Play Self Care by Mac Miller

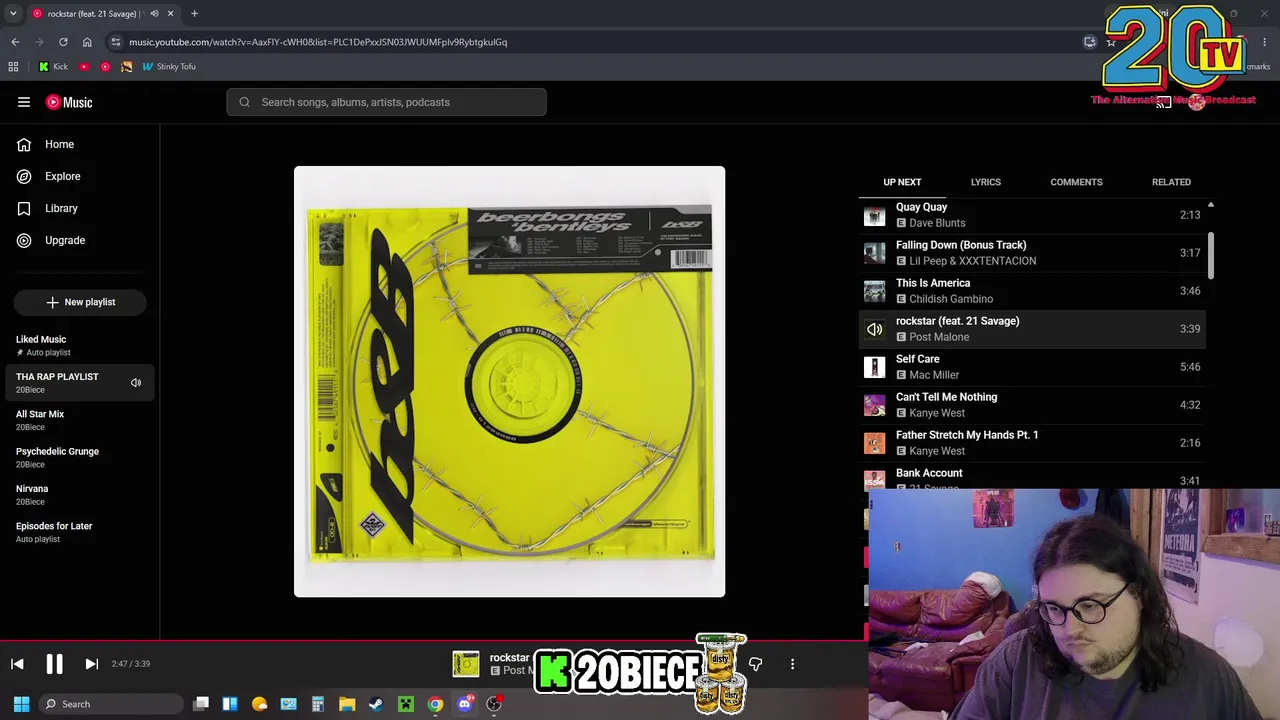pos(1032,367)
